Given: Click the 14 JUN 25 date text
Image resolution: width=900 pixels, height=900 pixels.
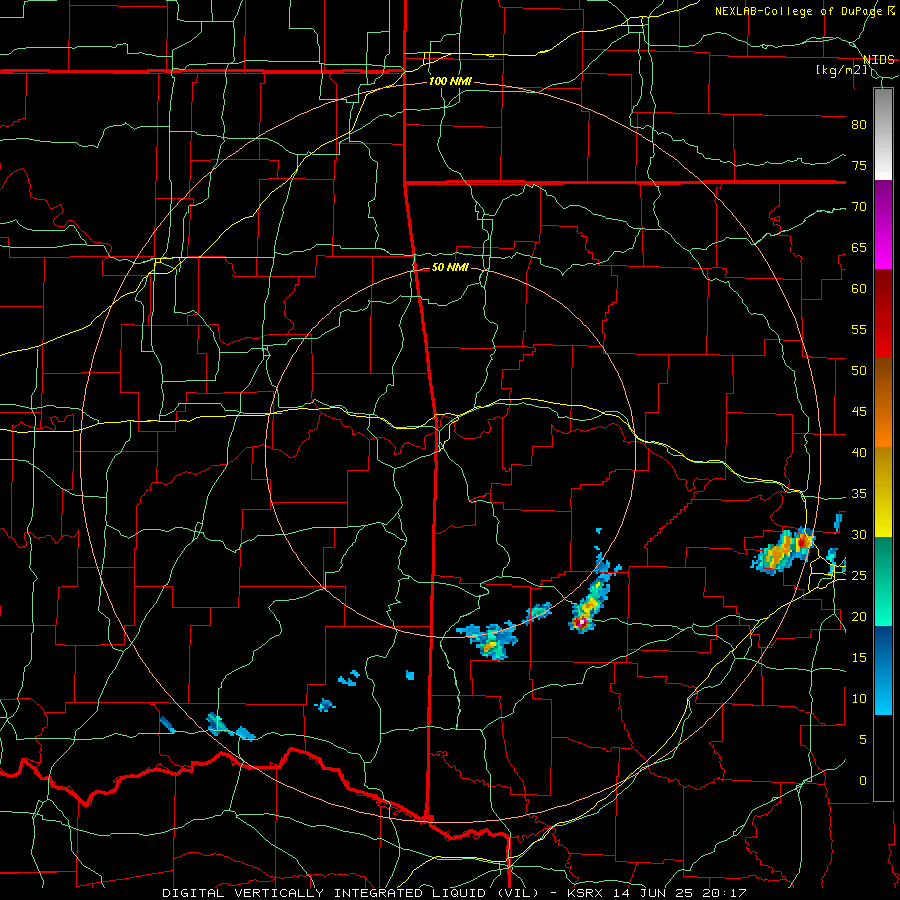Looking at the screenshot, I should click(654, 893).
